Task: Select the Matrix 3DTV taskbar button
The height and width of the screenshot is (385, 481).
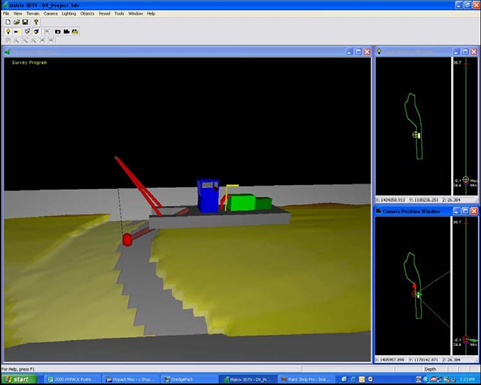Action: click(248, 379)
